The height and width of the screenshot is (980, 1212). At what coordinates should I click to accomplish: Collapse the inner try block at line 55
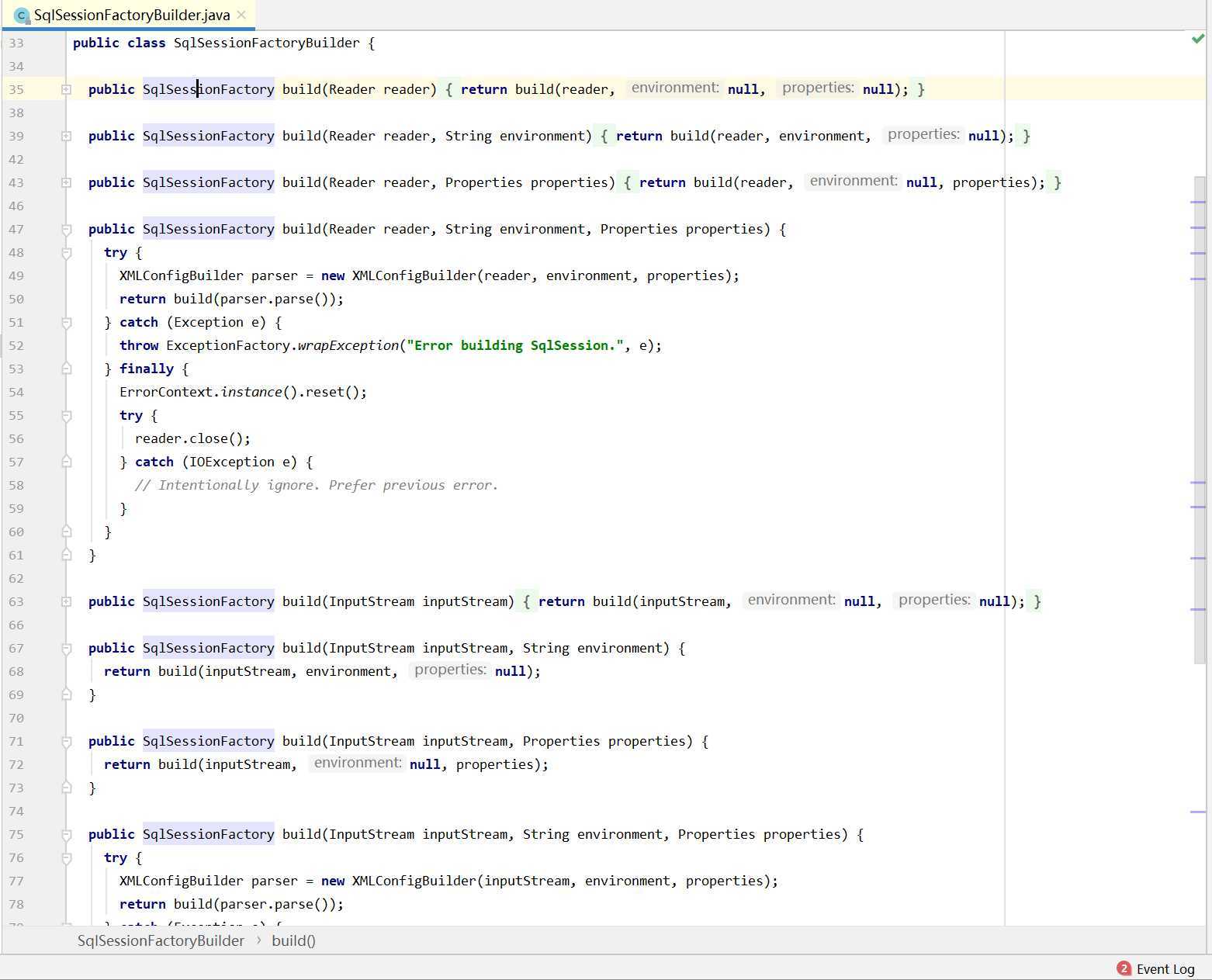click(66, 415)
